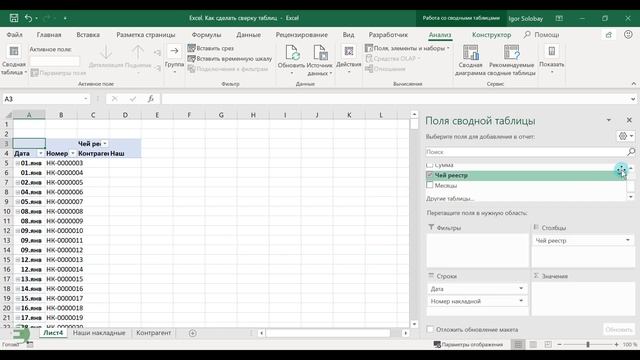Click inside the fields Поиск search box
Viewport: 640px width, 360px height.
pyautogui.click(x=526, y=152)
